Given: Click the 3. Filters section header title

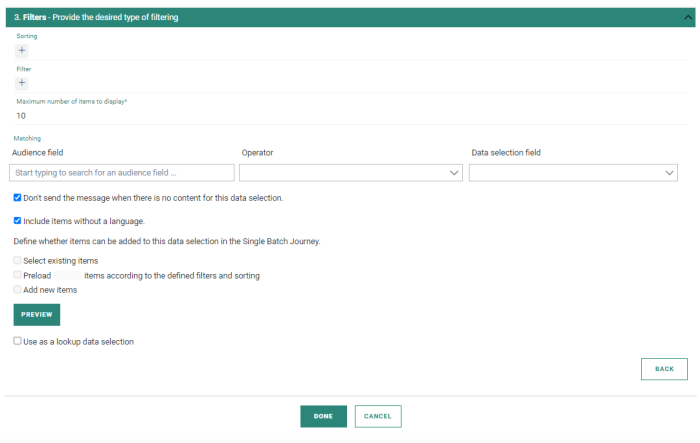Looking at the screenshot, I should 95,17.
